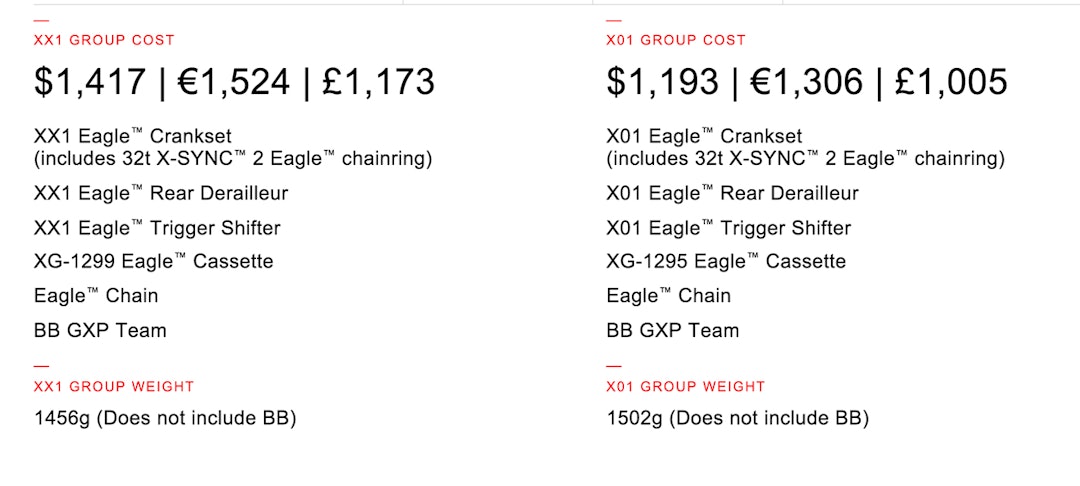Screen dimensions: 1080x486
Task: Select the XX1 Eagle Crankset text
Action: pos(124,136)
